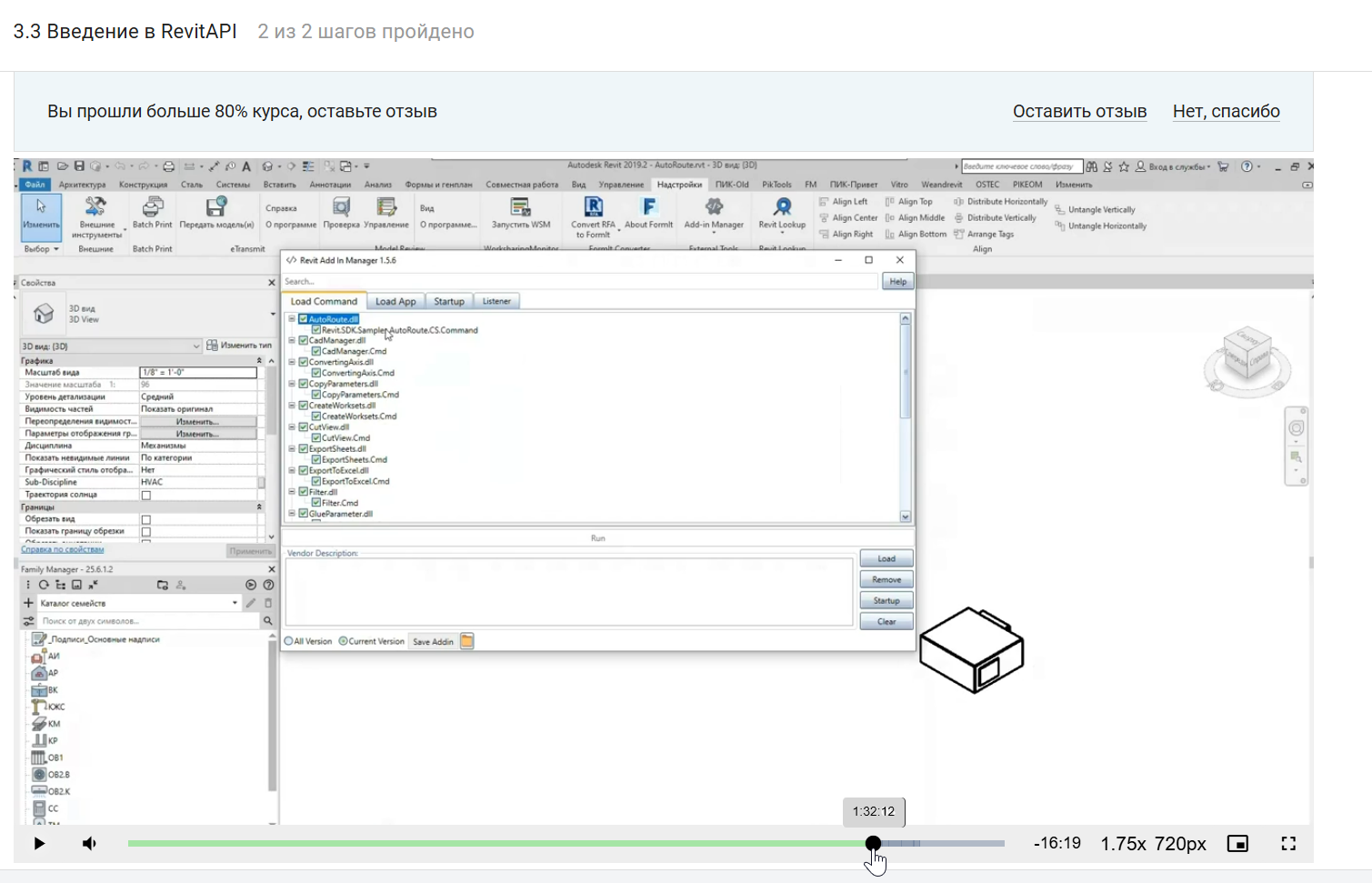Collapse the CutView.dll tree node

click(292, 427)
